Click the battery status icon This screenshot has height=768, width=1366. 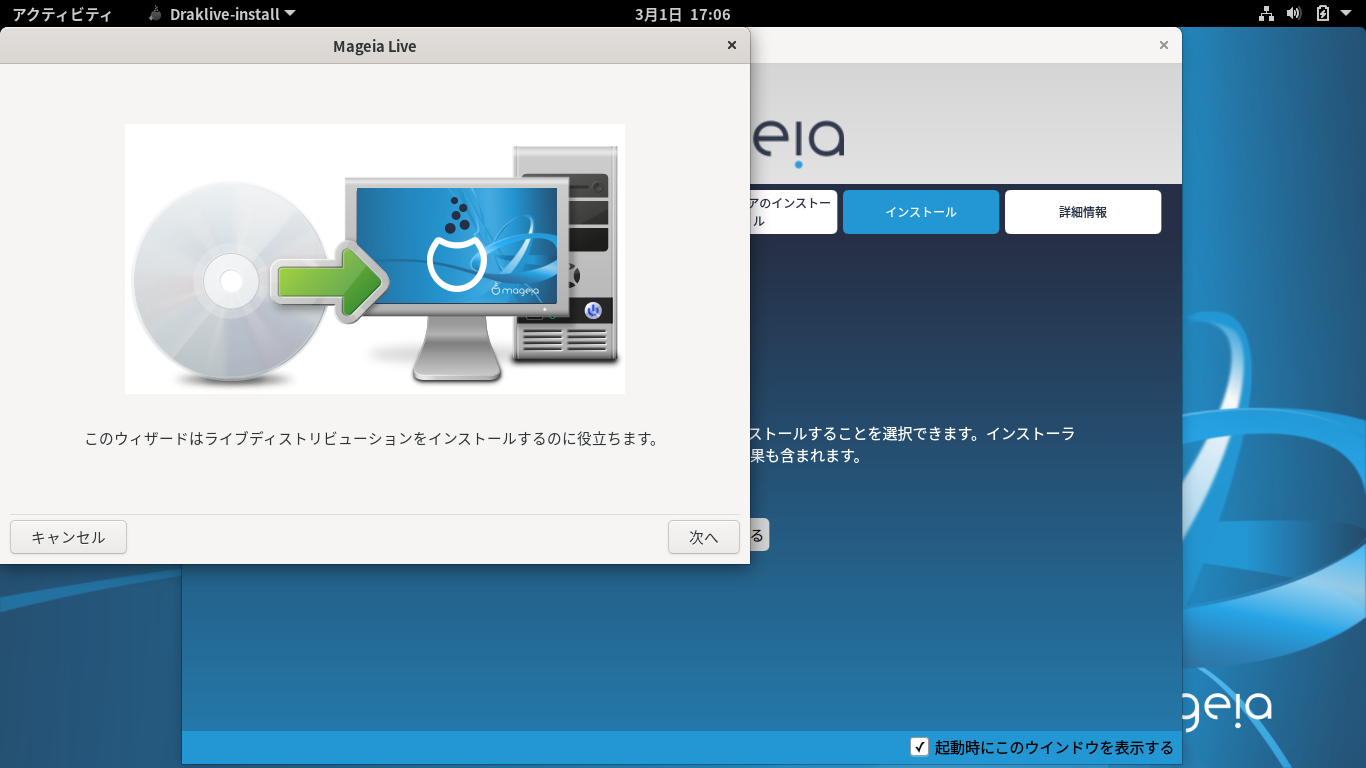click(1322, 14)
